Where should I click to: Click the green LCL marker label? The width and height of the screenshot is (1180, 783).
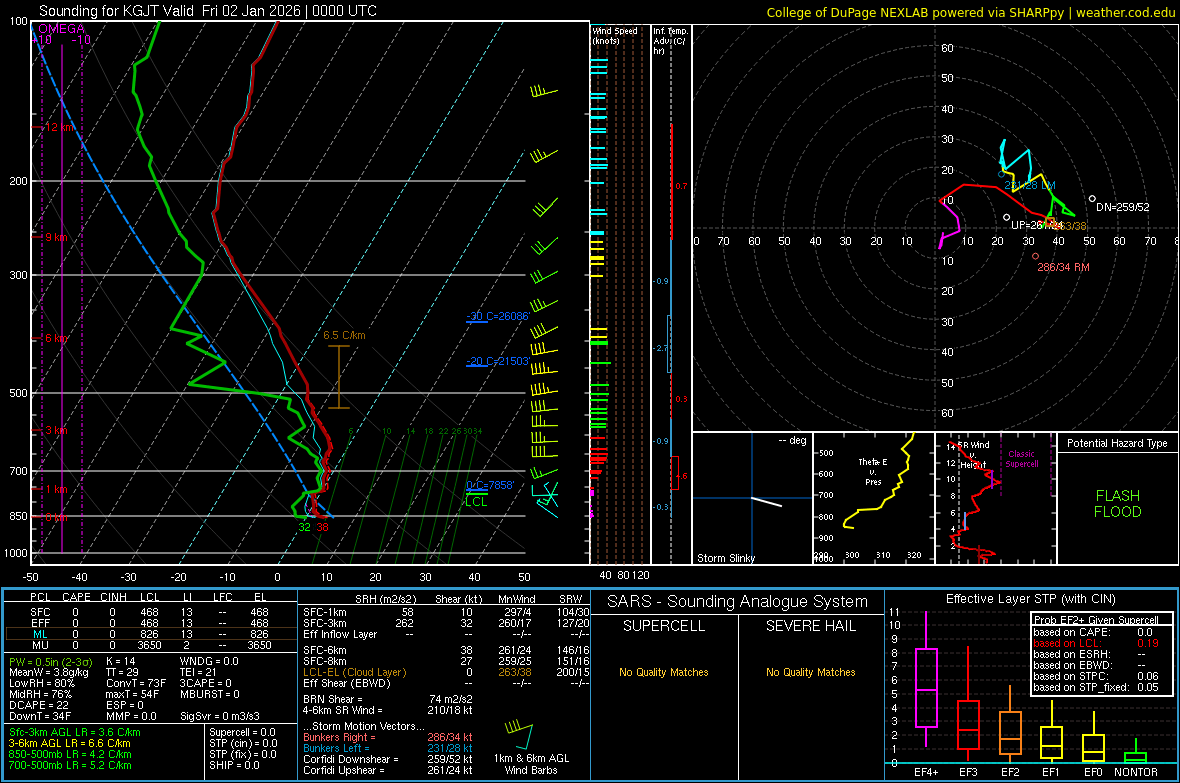click(x=476, y=502)
